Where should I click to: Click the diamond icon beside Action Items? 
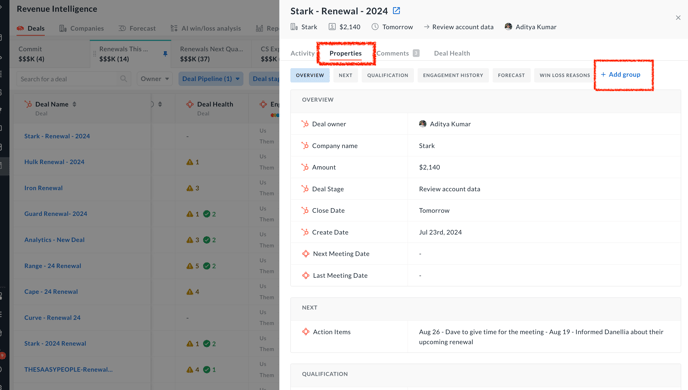pyautogui.click(x=305, y=332)
